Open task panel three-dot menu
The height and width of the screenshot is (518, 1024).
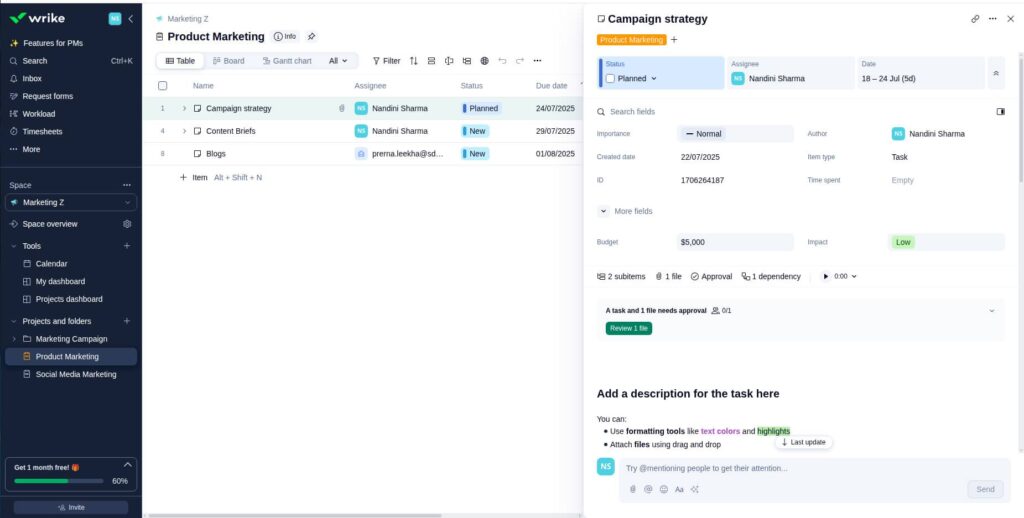point(993,19)
